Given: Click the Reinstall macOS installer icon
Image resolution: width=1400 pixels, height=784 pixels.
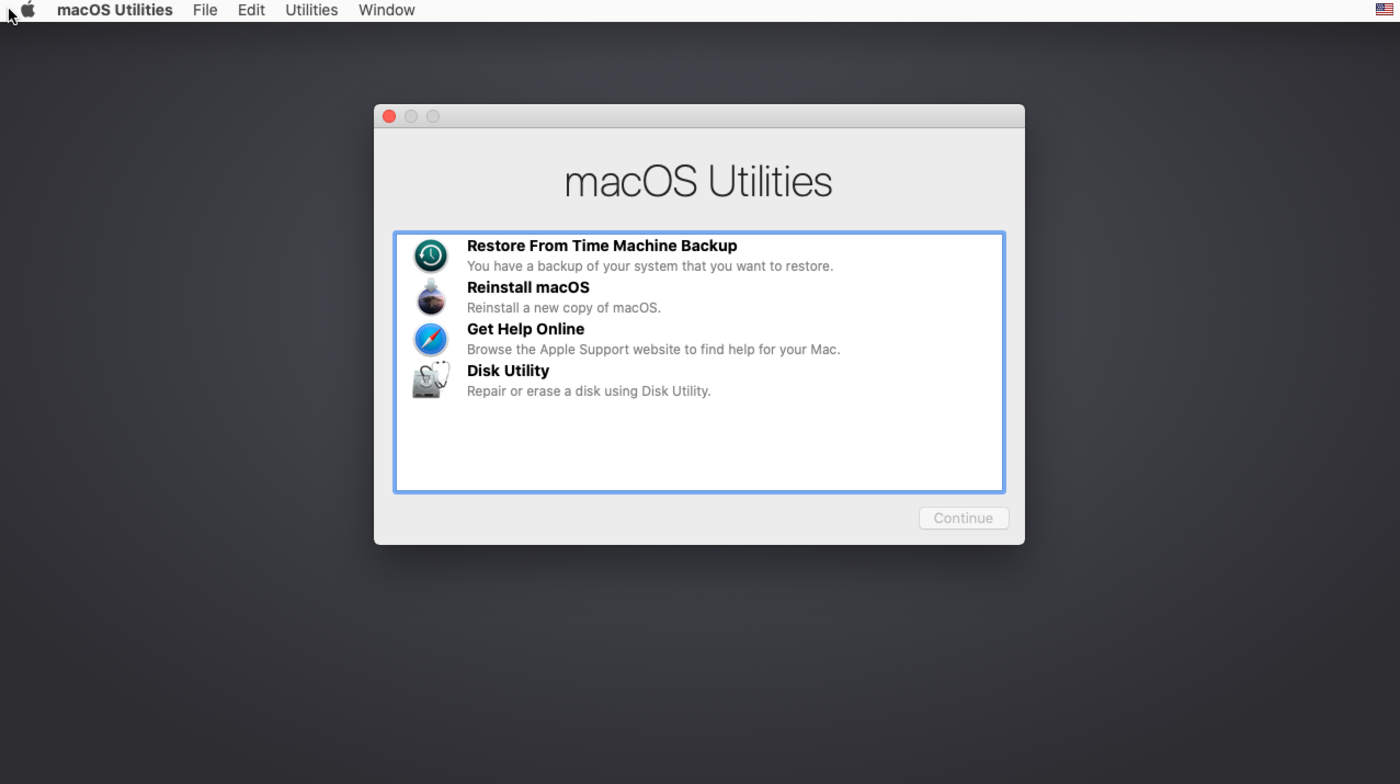Looking at the screenshot, I should [430, 297].
